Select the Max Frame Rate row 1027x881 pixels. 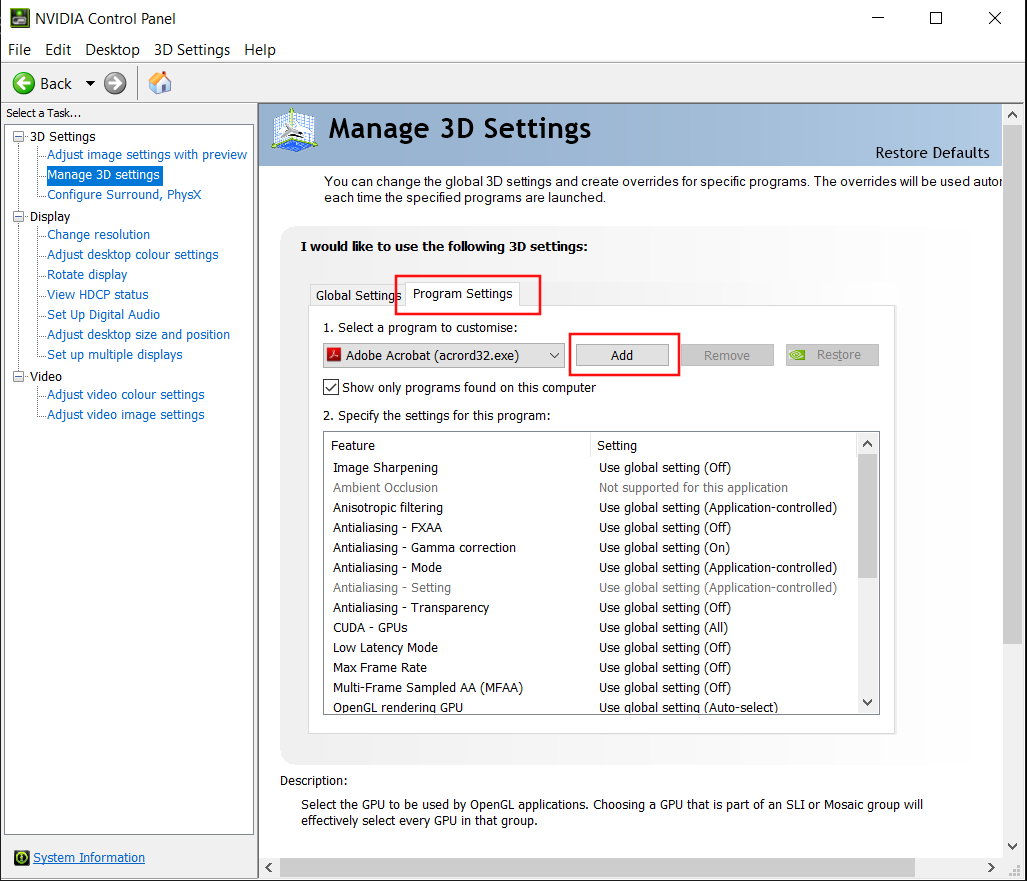pyautogui.click(x=590, y=667)
